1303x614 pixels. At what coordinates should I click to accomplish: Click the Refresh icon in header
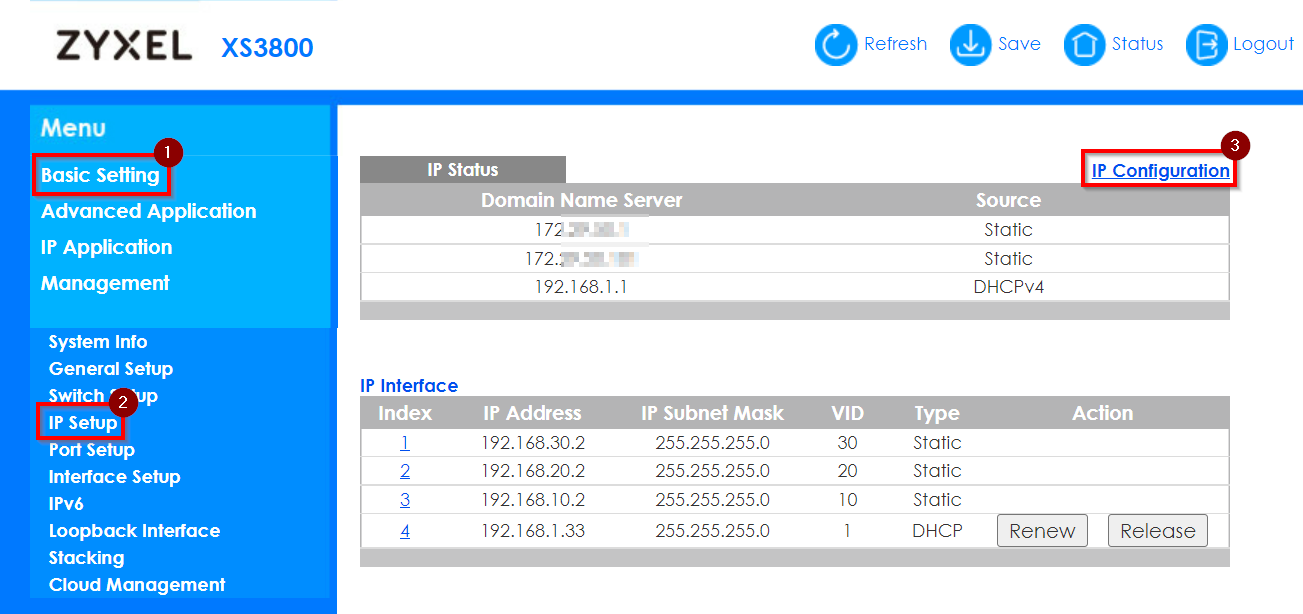pos(836,45)
